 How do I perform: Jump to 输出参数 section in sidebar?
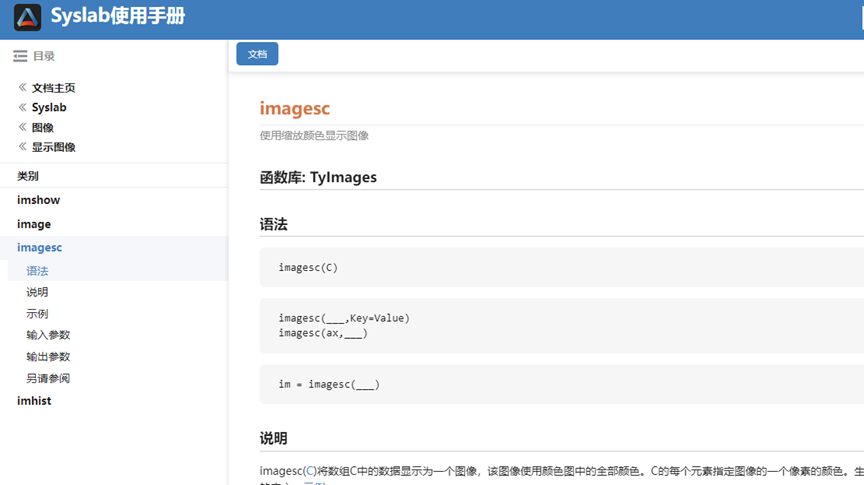(48, 357)
